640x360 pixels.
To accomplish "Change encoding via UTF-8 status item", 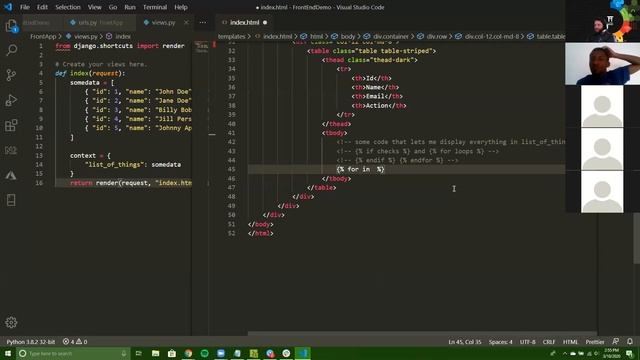I will tap(527, 342).
